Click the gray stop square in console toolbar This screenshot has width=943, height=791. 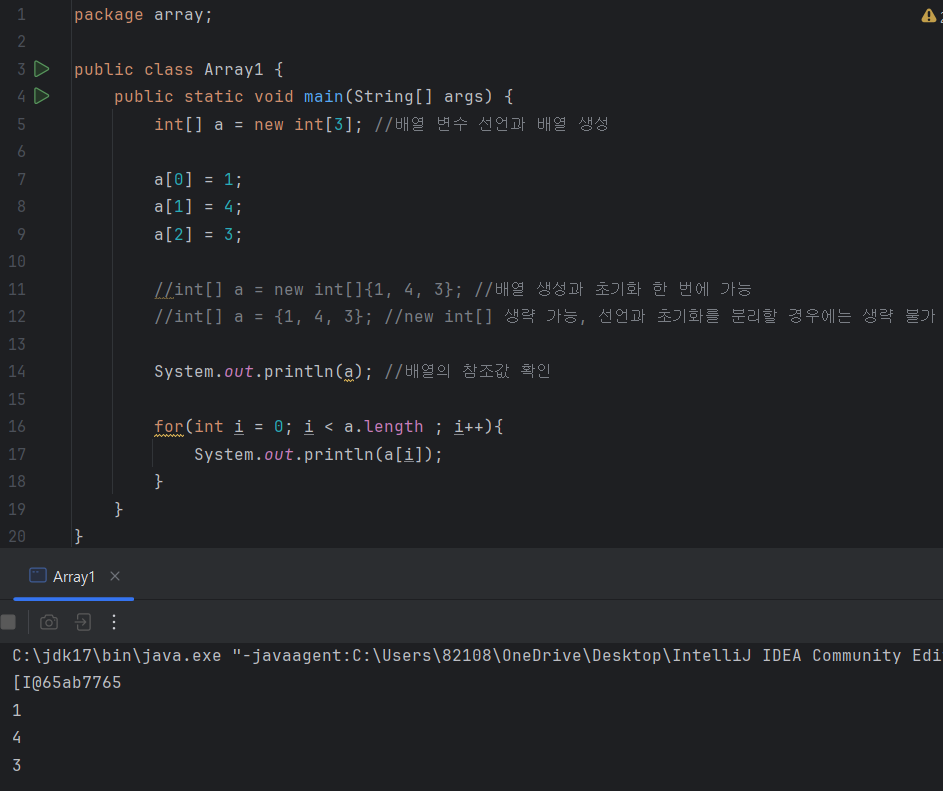click(x=9, y=622)
